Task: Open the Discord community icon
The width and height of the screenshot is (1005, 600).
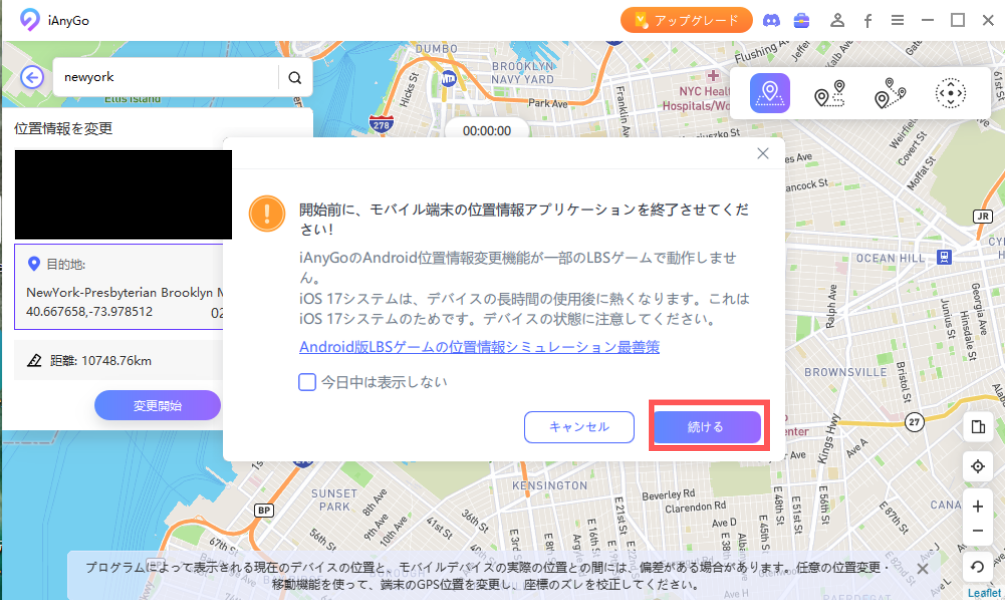Action: tap(771, 20)
